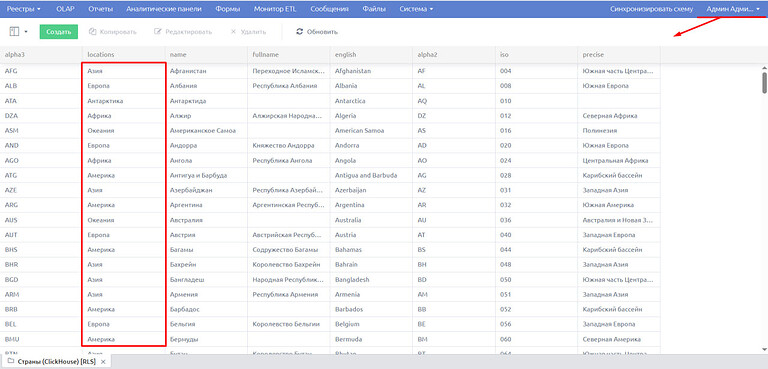Select the AUT alpha3 cell
Image resolution: width=768 pixels, height=369 pixels.
click(x=41, y=235)
